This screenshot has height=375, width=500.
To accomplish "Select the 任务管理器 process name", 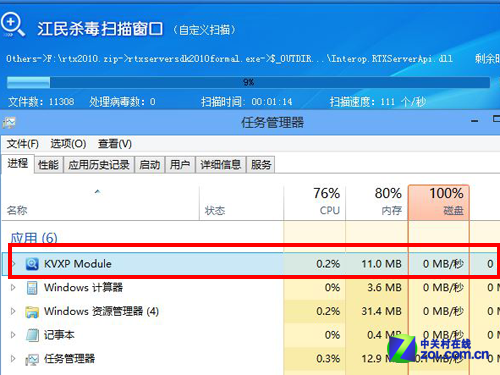I will (x=69, y=359).
